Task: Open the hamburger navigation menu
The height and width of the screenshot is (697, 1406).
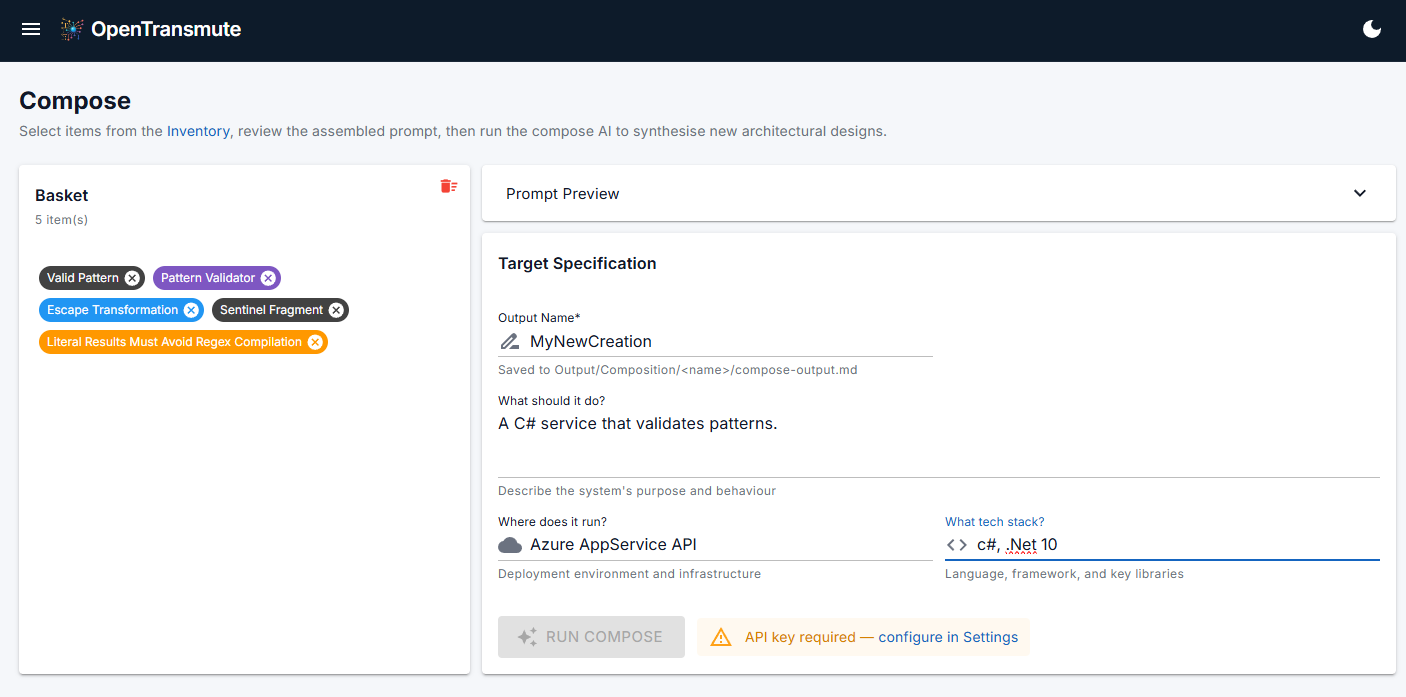Action: click(31, 30)
